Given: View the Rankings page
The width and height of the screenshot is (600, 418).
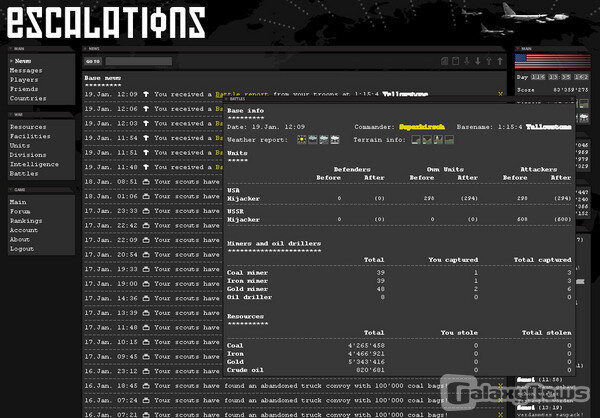Looking at the screenshot, I should point(26,220).
